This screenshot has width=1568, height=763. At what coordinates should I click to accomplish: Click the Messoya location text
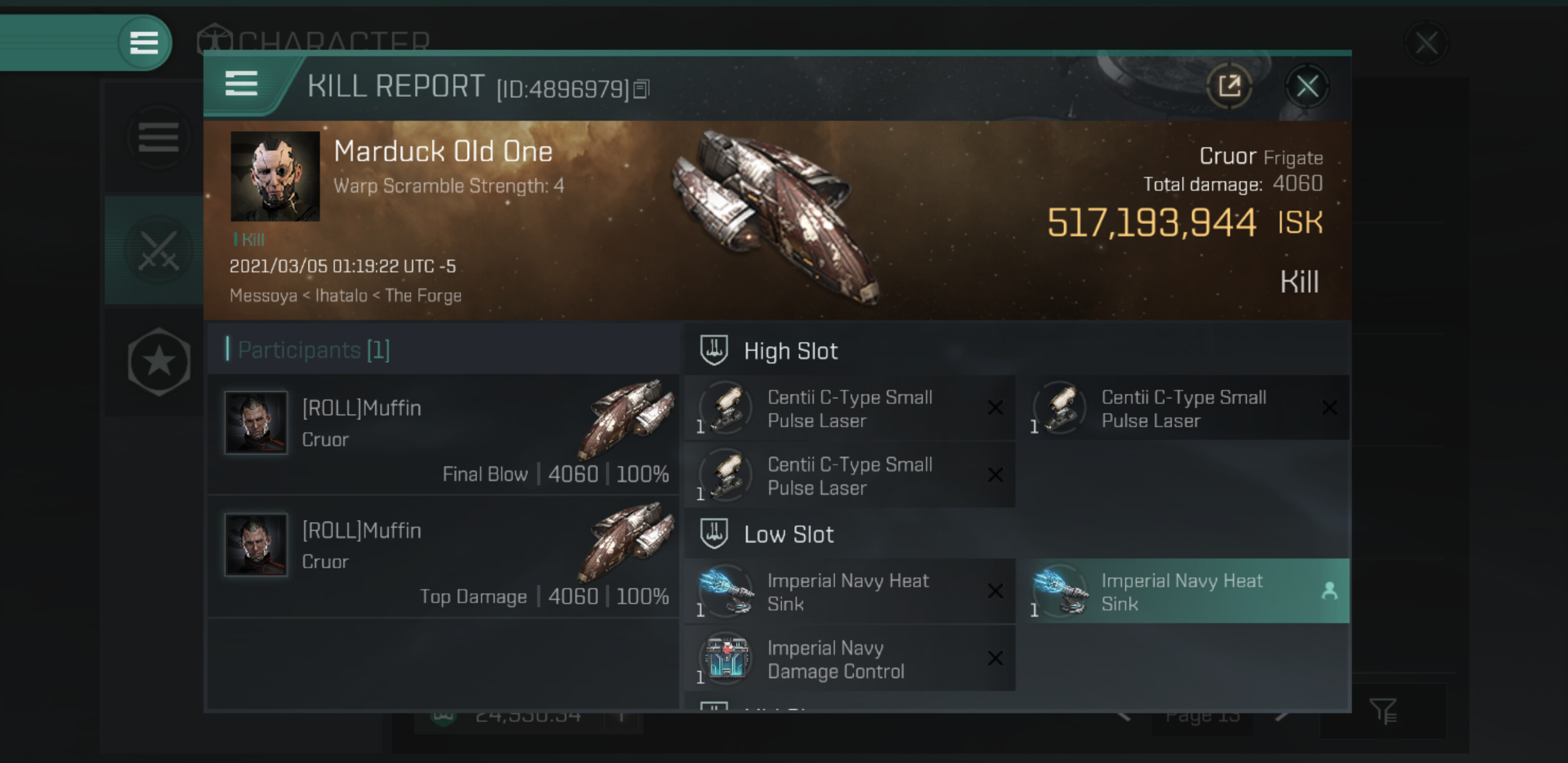point(263,296)
